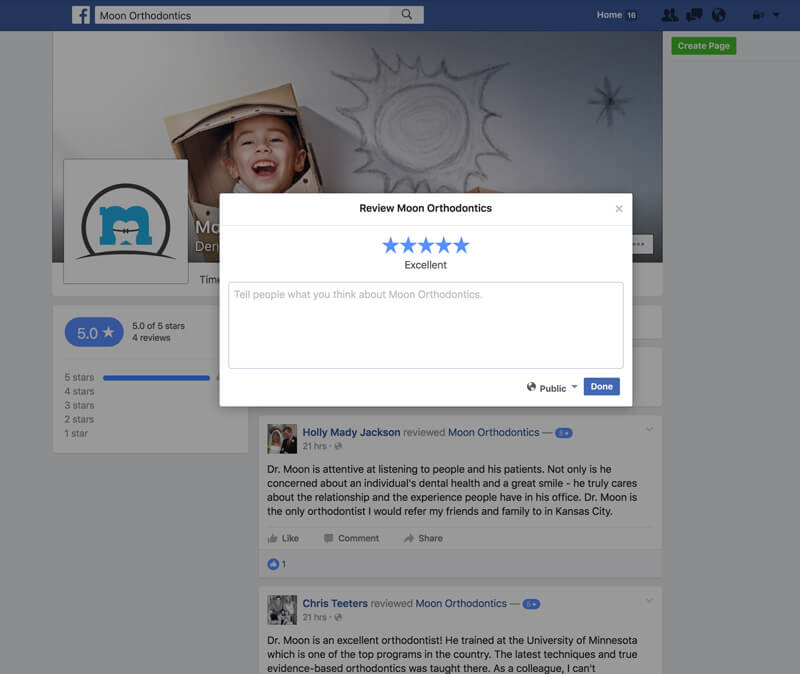Select the fifth rating star
This screenshot has height=674, width=800.
coord(459,243)
